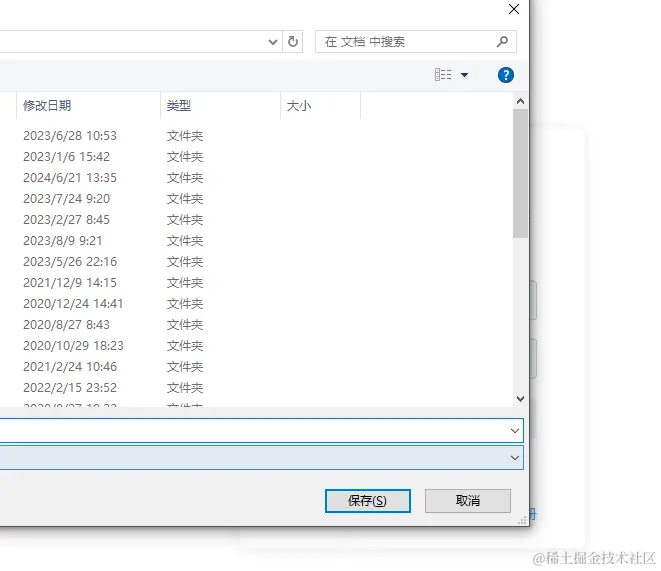This screenshot has height=571, width=661.
Task: Sort by 大小 column header
Action: (299, 105)
